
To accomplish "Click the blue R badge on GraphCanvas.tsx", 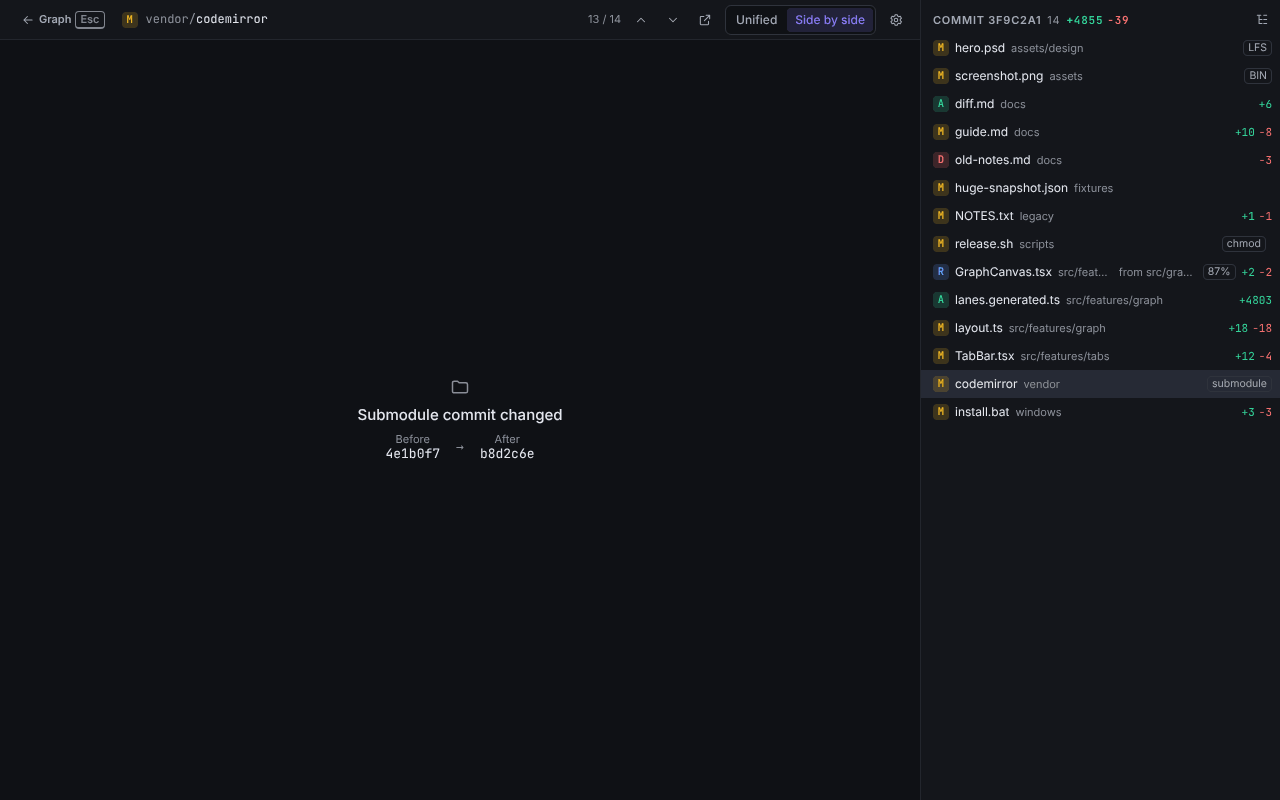I will point(941,272).
